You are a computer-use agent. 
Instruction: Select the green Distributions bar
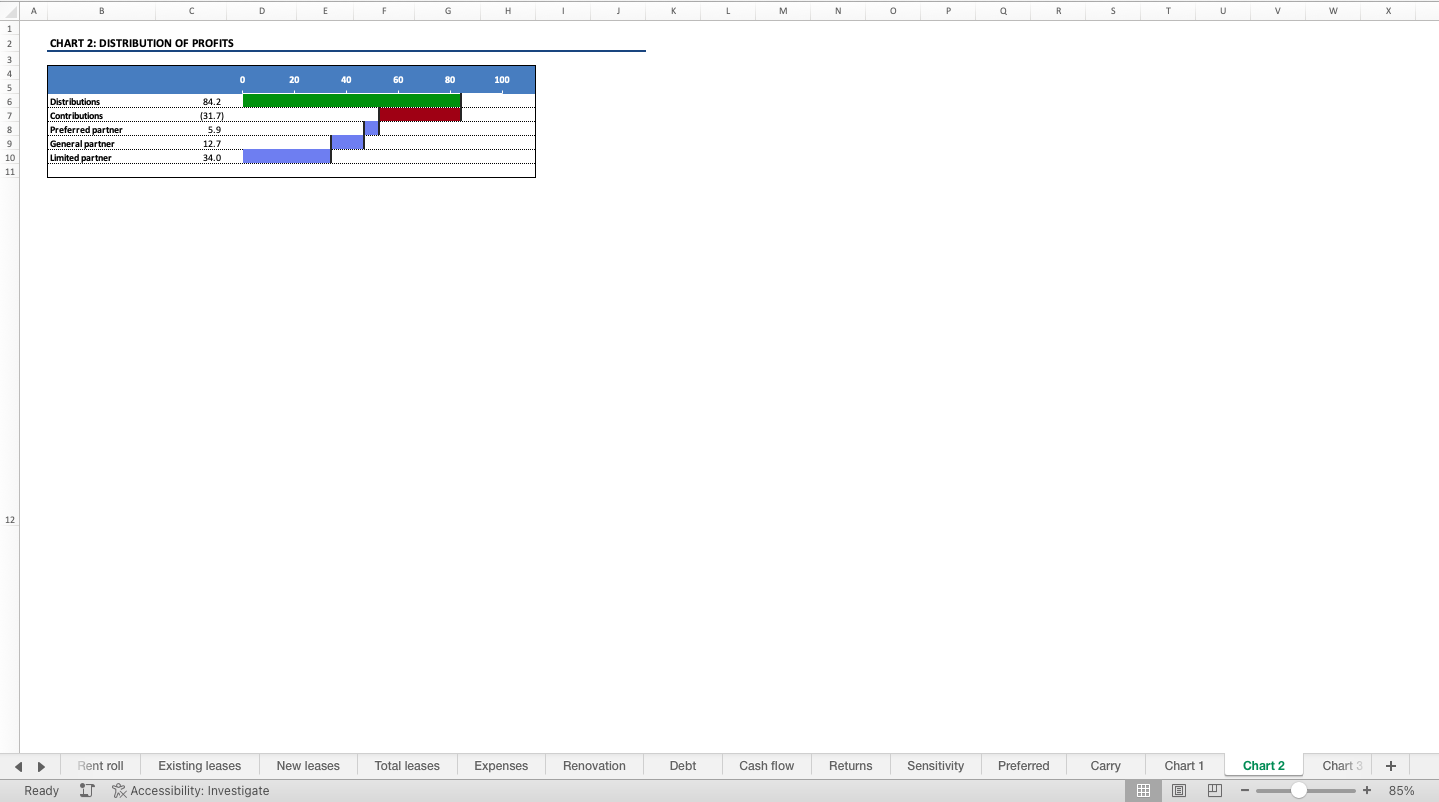(351, 101)
